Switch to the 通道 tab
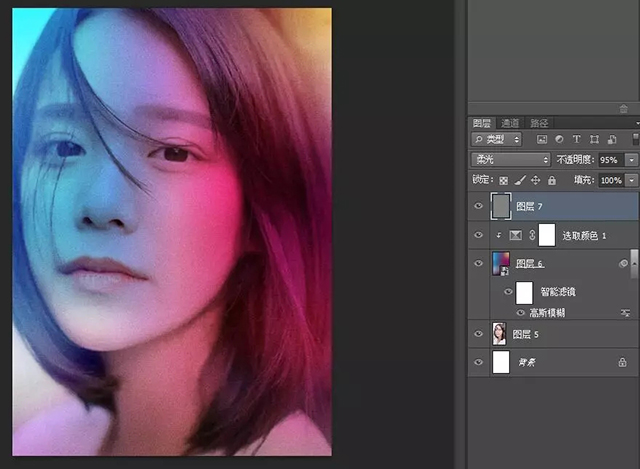The height and width of the screenshot is (469, 640). (x=510, y=122)
